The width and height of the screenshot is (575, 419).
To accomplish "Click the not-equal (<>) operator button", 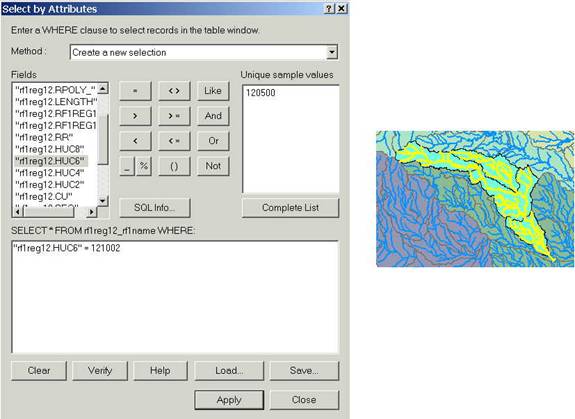I will [x=174, y=91].
